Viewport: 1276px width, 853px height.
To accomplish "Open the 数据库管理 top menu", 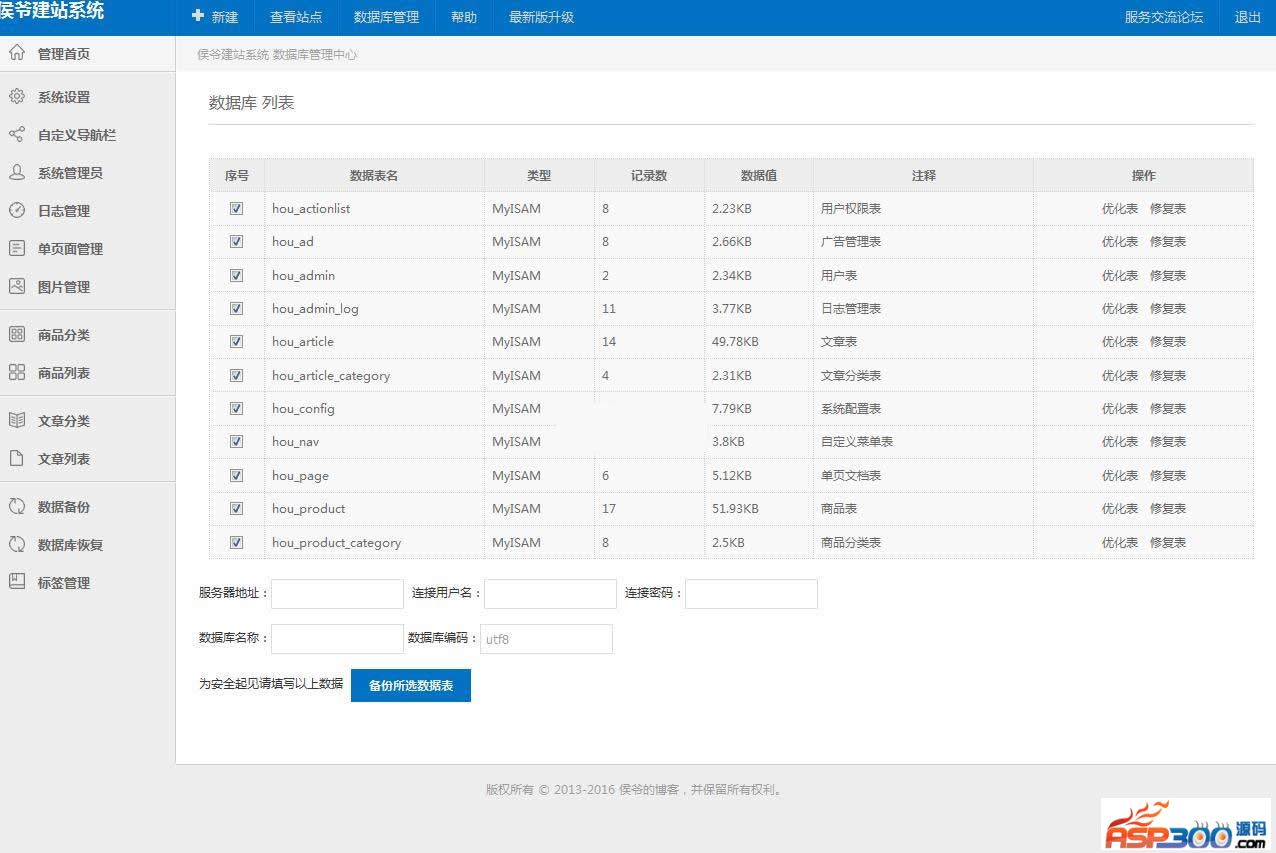I will click(386, 17).
